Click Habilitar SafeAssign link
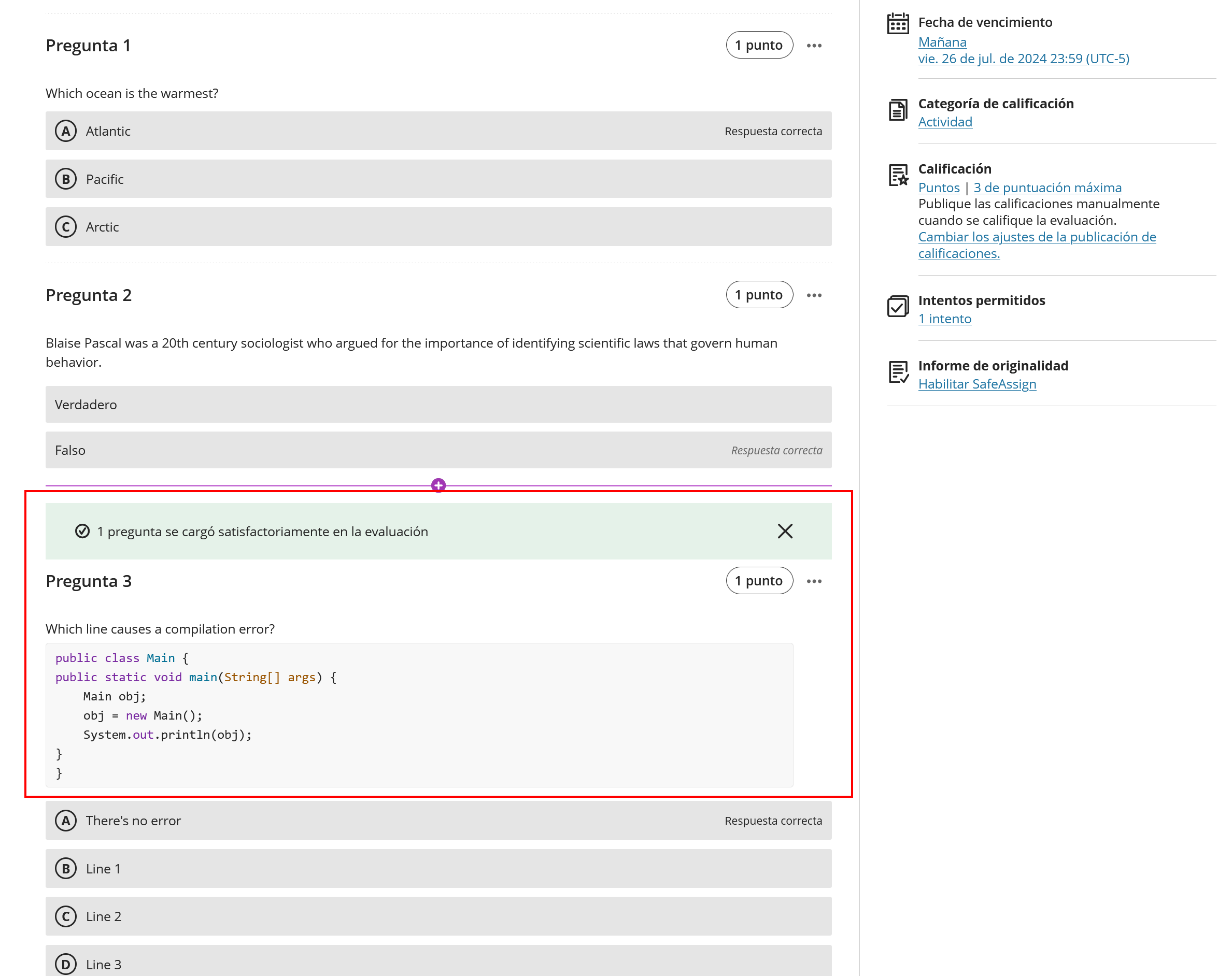Viewport: 1232px width, 976px height. tap(977, 384)
